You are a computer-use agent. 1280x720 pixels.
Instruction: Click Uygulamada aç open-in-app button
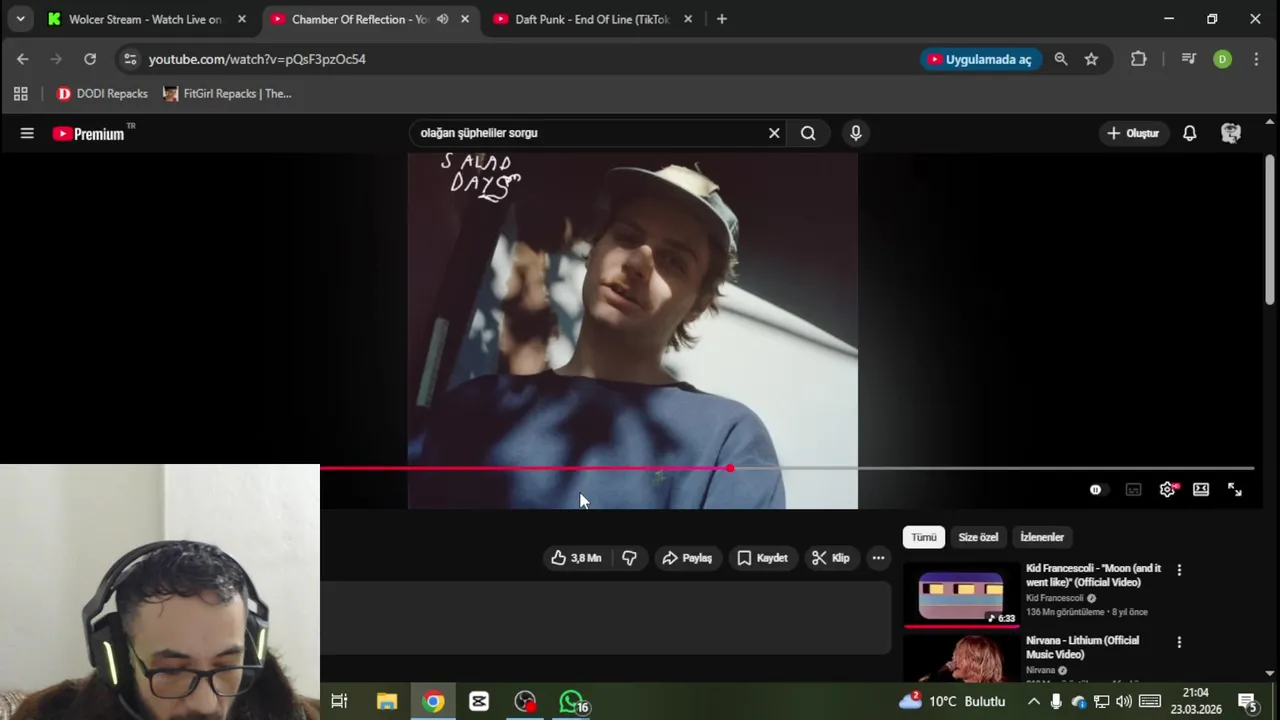(x=980, y=59)
